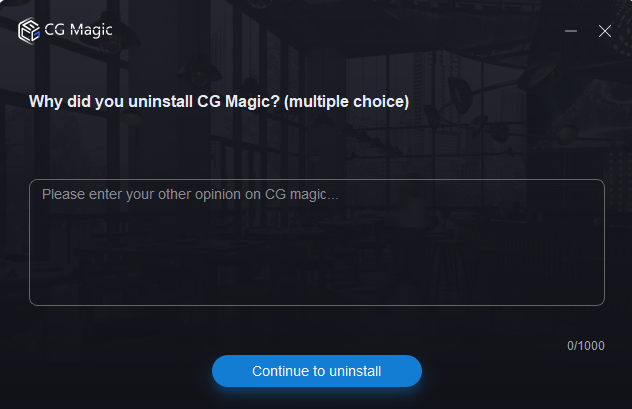Image resolution: width=632 pixels, height=409 pixels.
Task: Click the dash icon next to close
Action: coord(571,31)
